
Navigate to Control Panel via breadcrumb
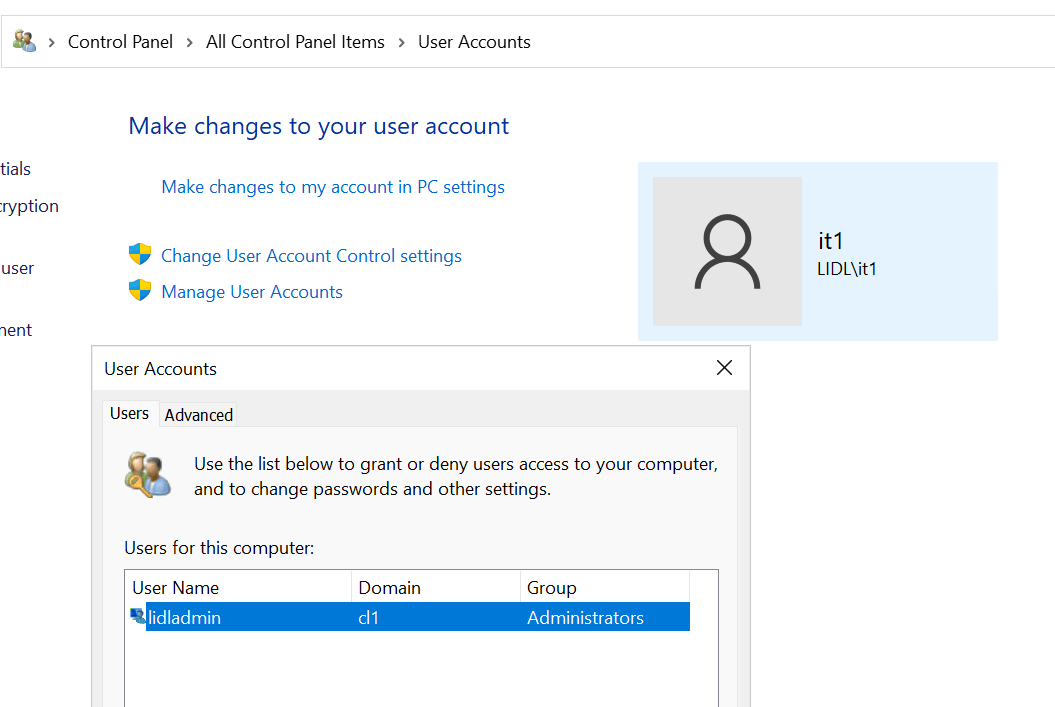pos(120,41)
